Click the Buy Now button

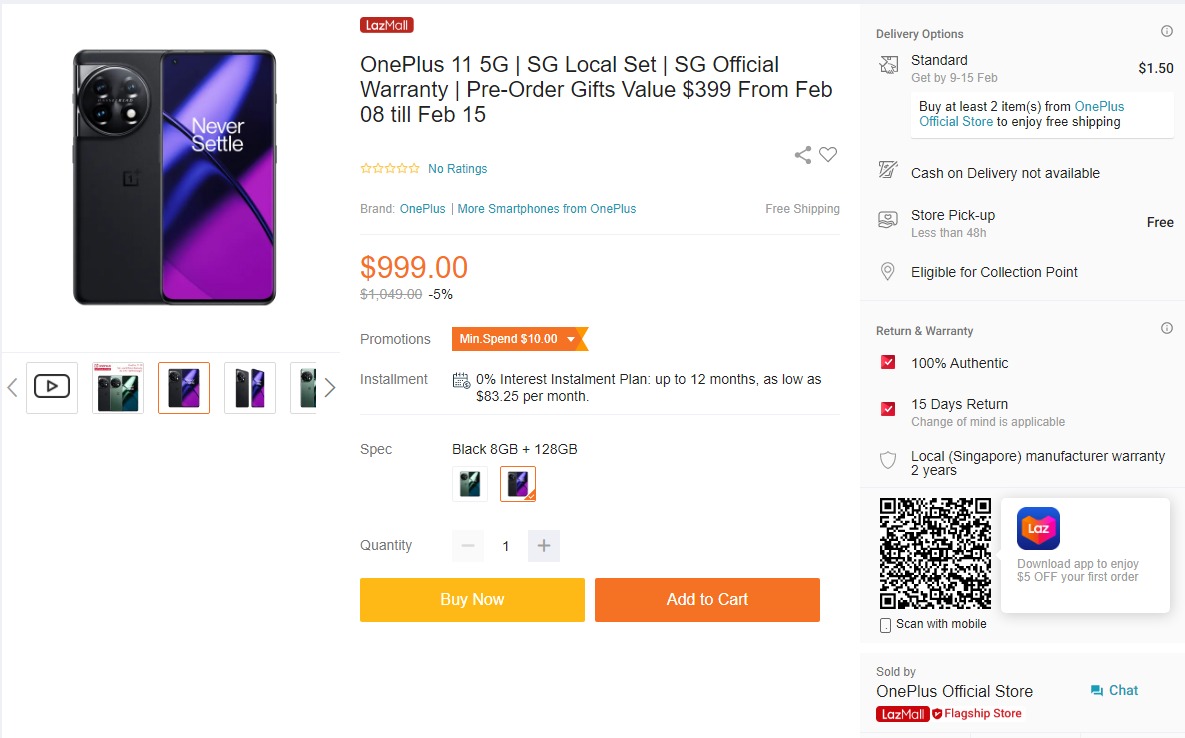coord(472,600)
